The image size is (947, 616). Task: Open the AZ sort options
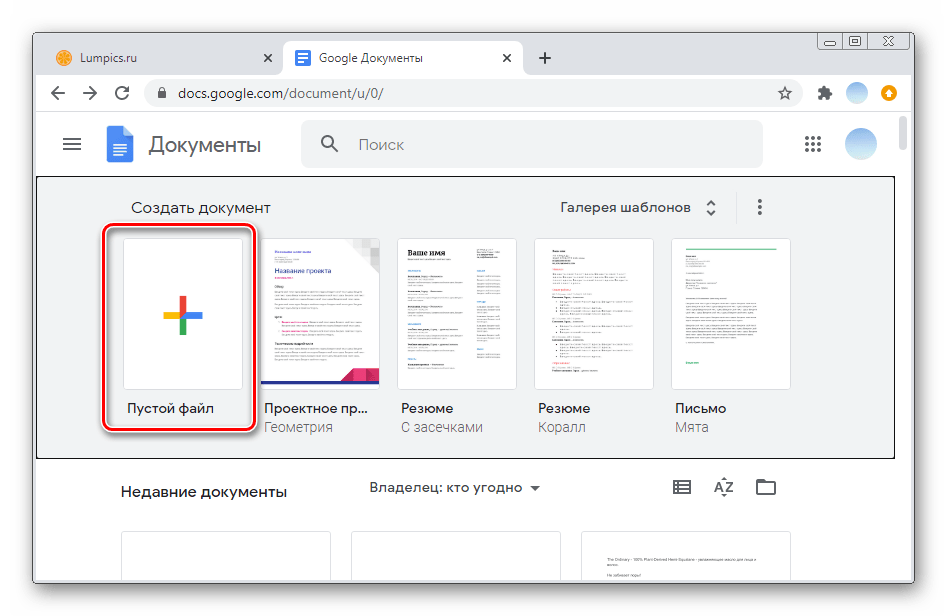pyautogui.click(x=724, y=487)
